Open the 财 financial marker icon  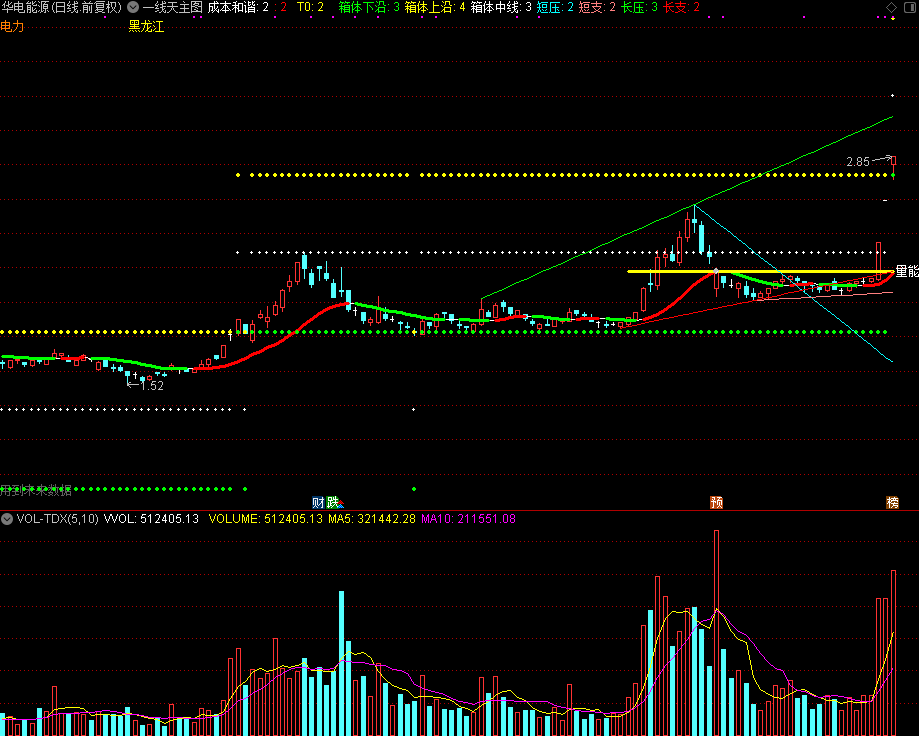[x=318, y=502]
